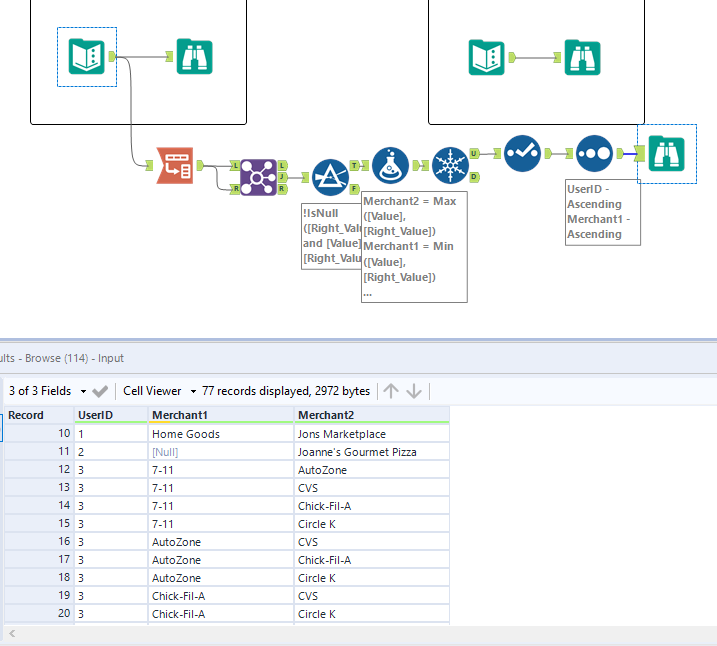Click the Join tool's R input anchor

235,188
